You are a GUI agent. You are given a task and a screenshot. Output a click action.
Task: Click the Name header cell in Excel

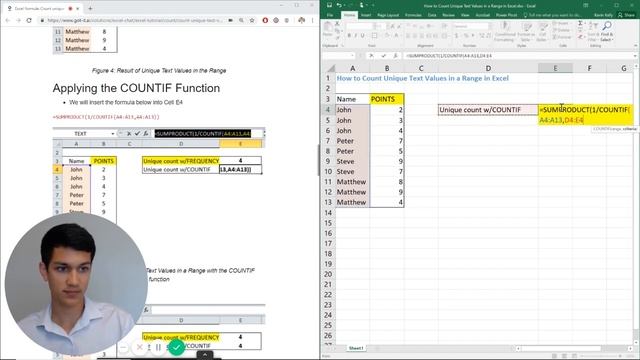[353, 99]
